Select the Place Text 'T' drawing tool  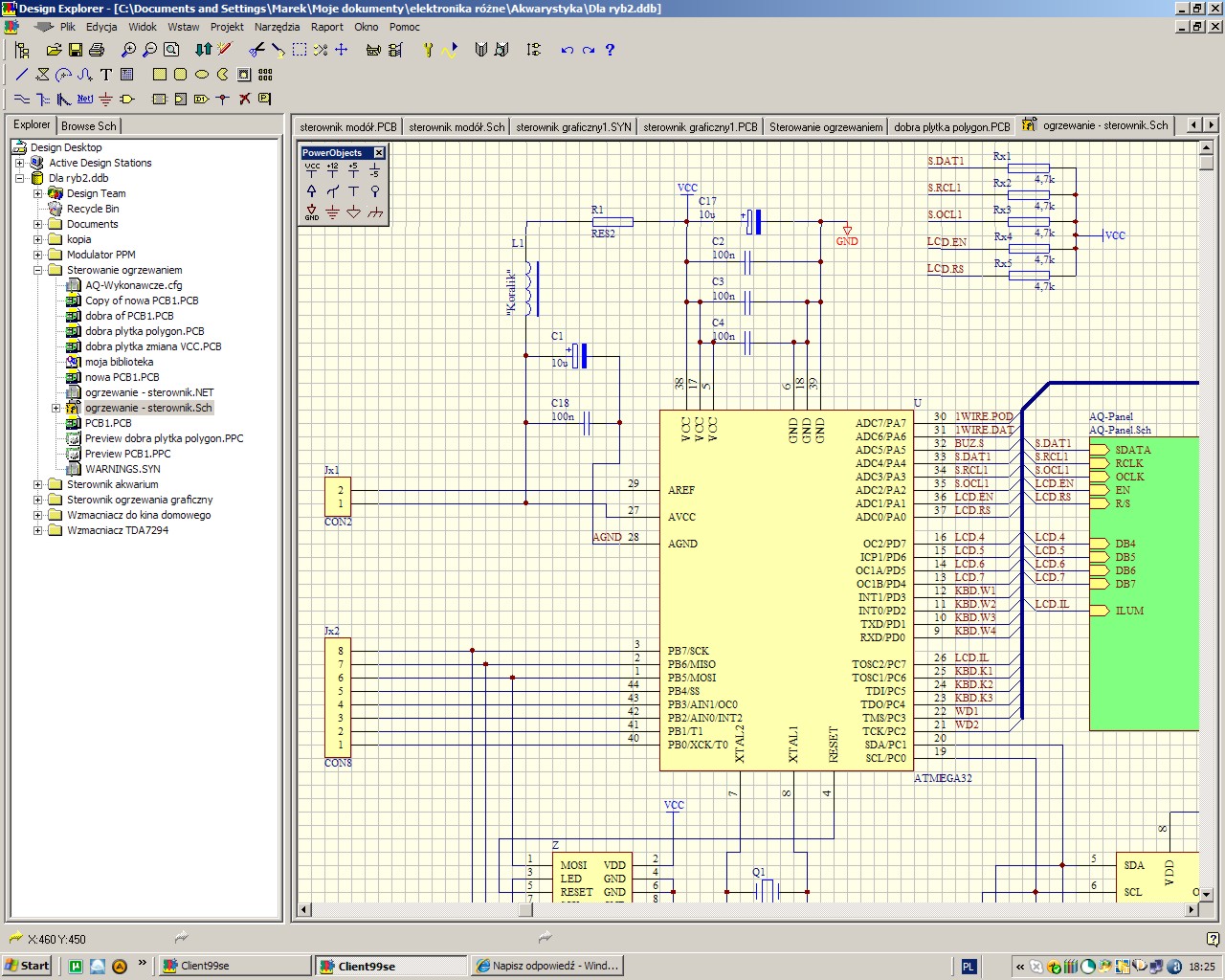(x=106, y=75)
